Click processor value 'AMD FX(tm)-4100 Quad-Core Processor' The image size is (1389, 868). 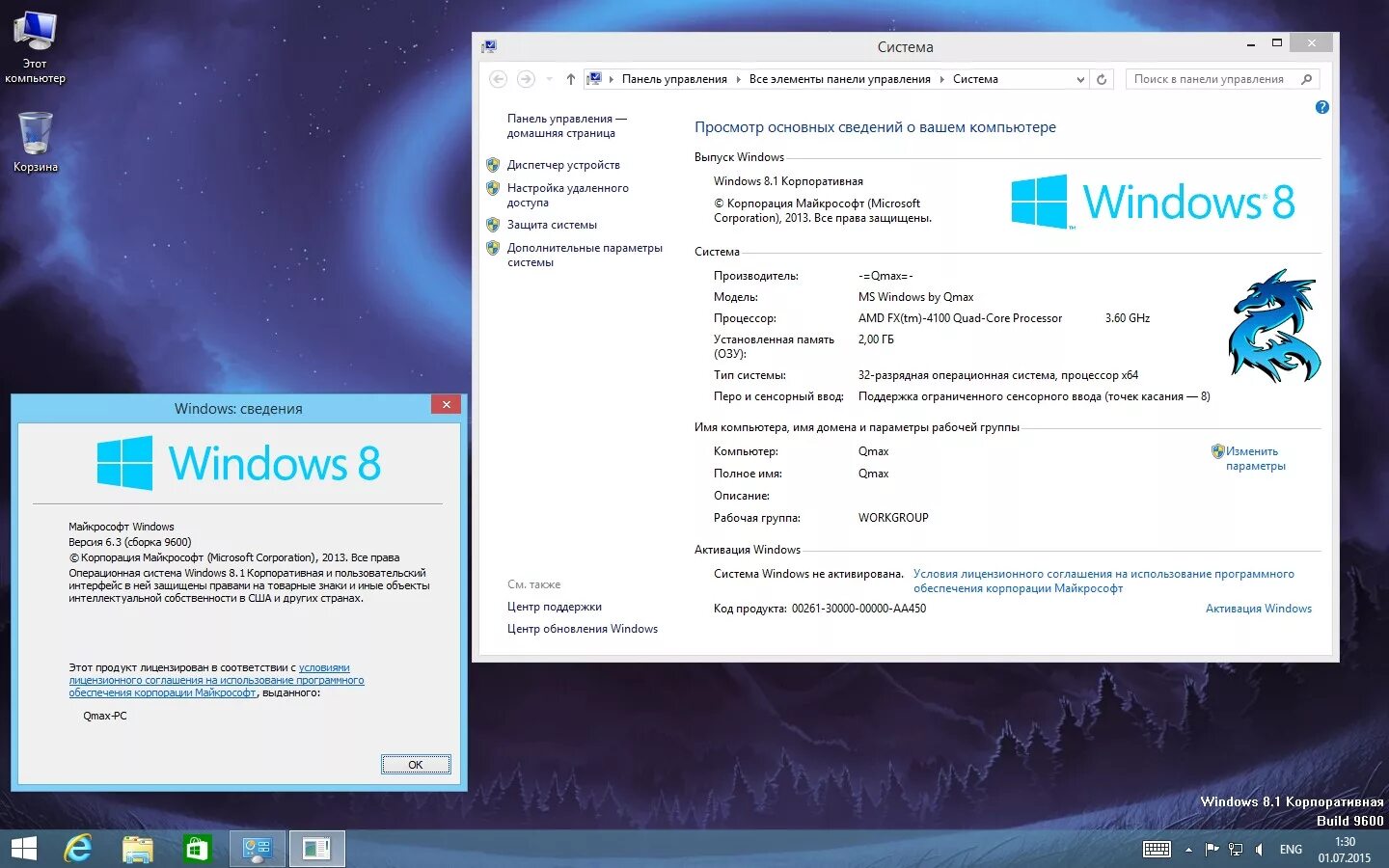point(960,318)
